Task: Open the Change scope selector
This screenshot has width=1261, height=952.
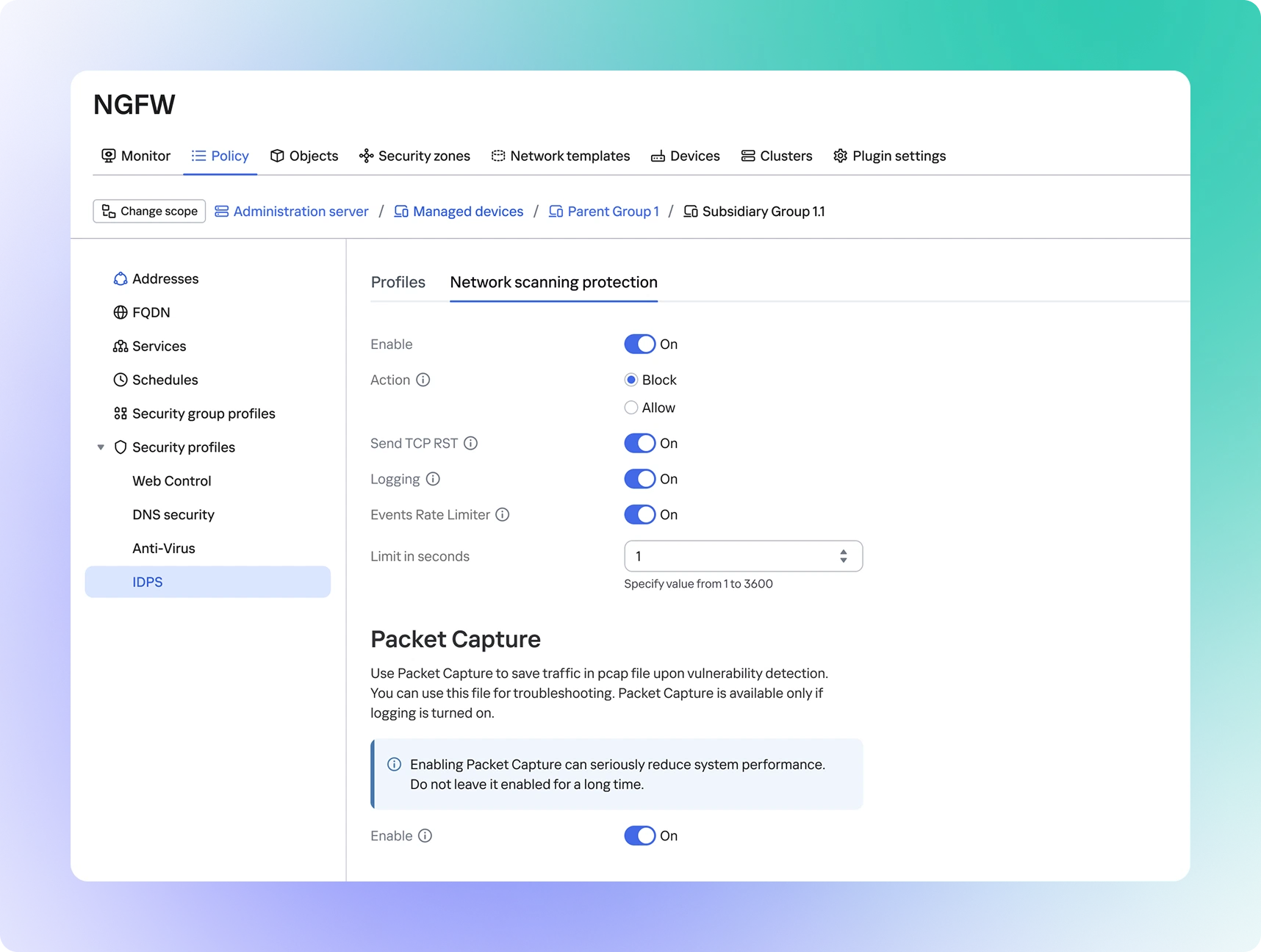Action: point(149,212)
